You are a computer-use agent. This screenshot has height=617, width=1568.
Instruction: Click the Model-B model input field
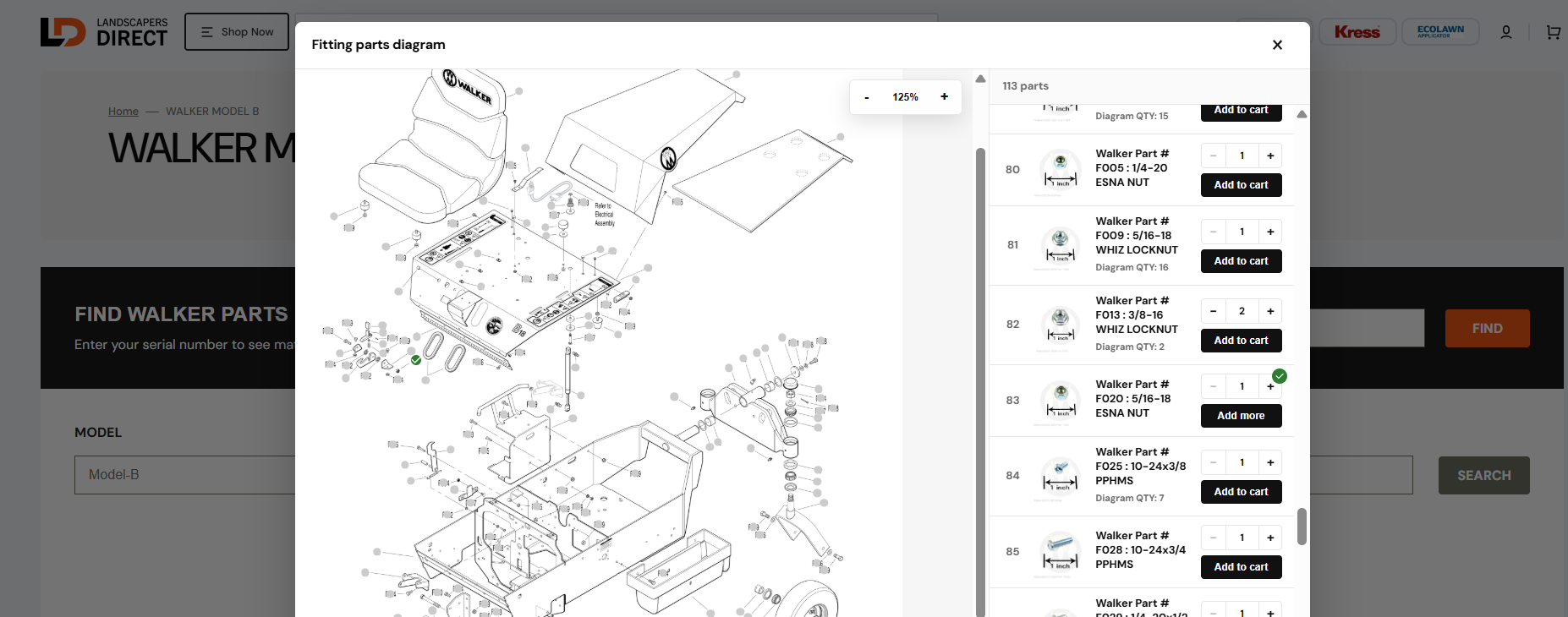pyautogui.click(x=184, y=475)
